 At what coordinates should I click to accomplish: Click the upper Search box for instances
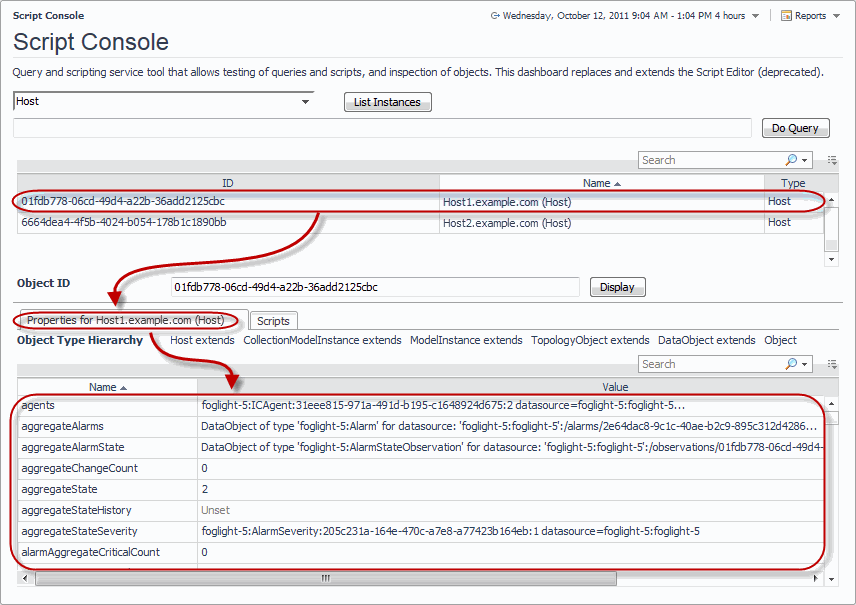(x=710, y=160)
